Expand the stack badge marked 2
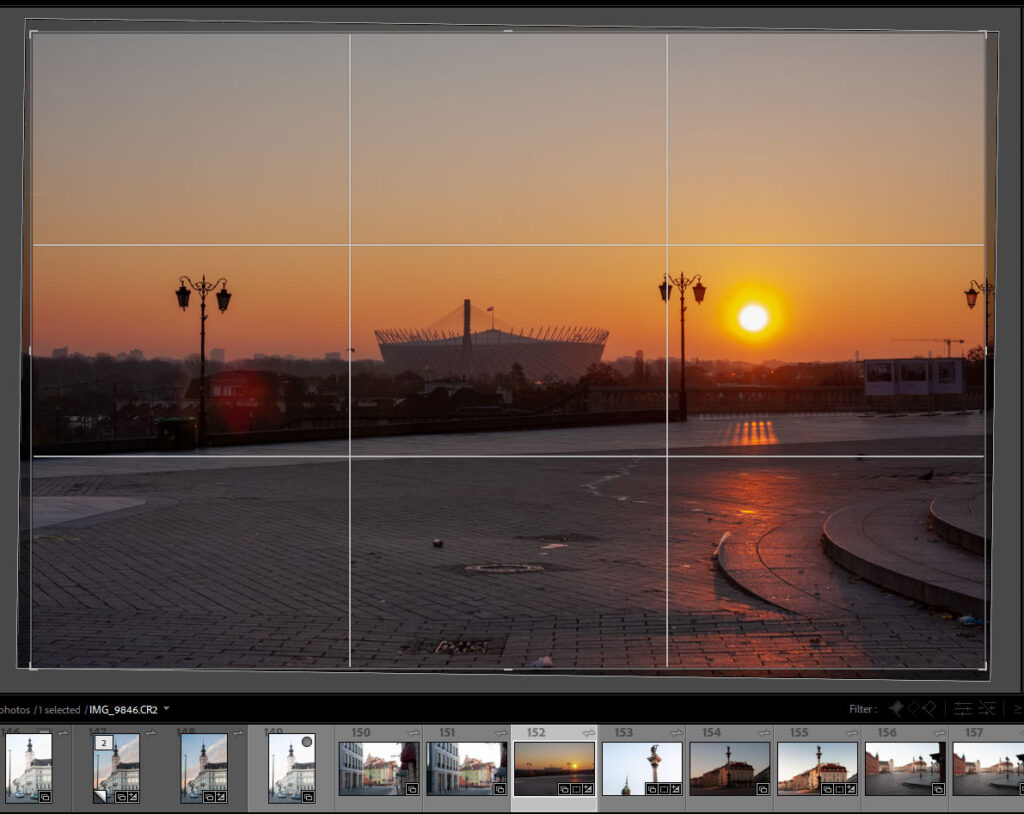This screenshot has height=814, width=1024. (102, 743)
